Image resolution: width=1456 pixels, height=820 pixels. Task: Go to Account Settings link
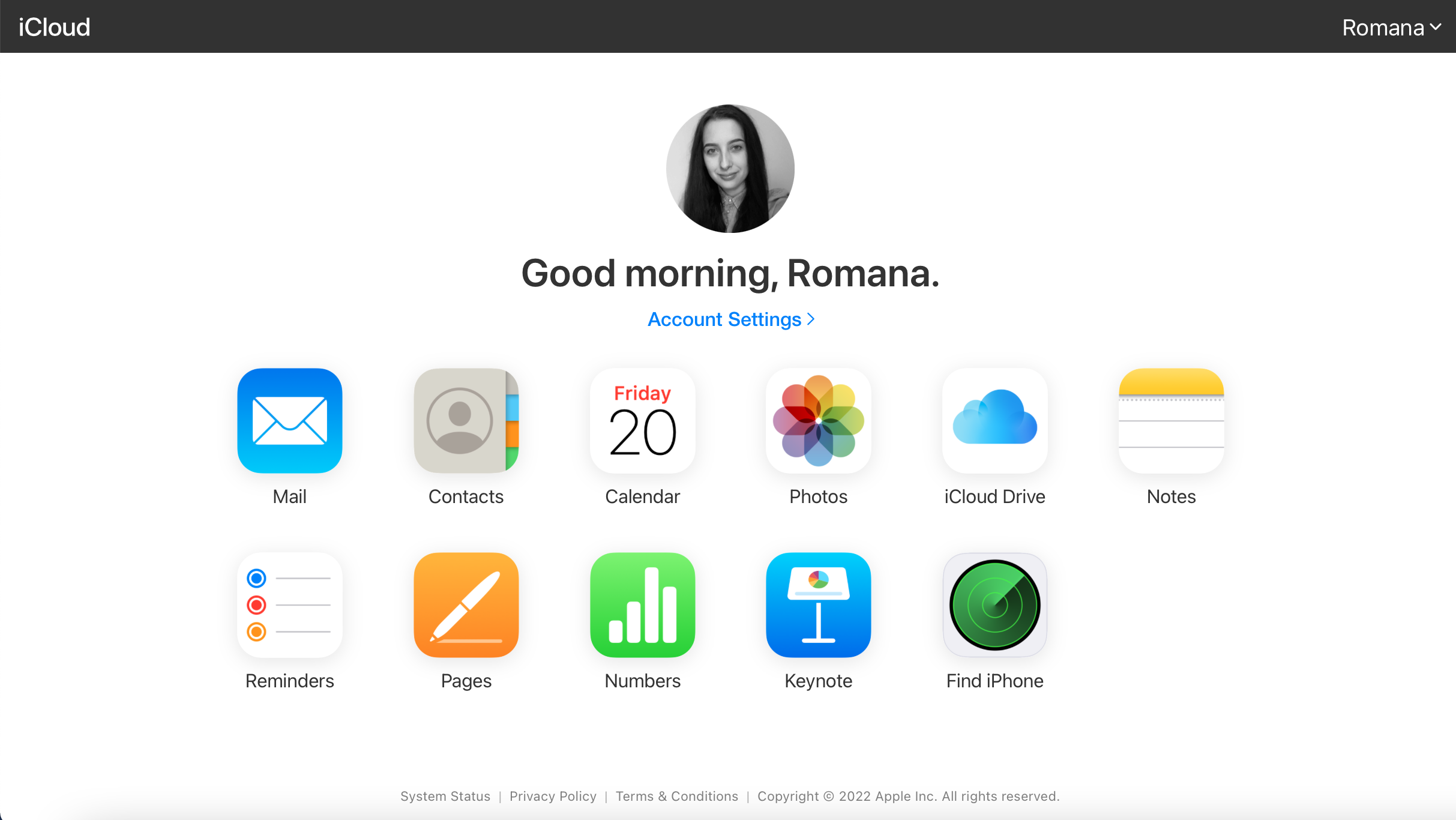click(730, 319)
